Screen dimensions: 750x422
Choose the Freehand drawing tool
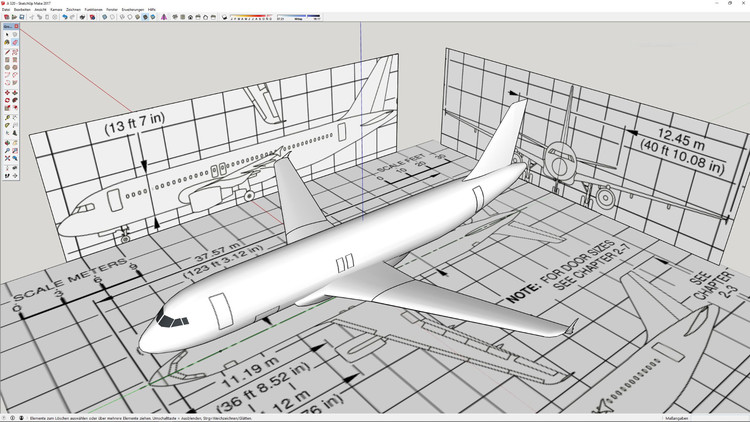pyautogui.click(x=15, y=52)
